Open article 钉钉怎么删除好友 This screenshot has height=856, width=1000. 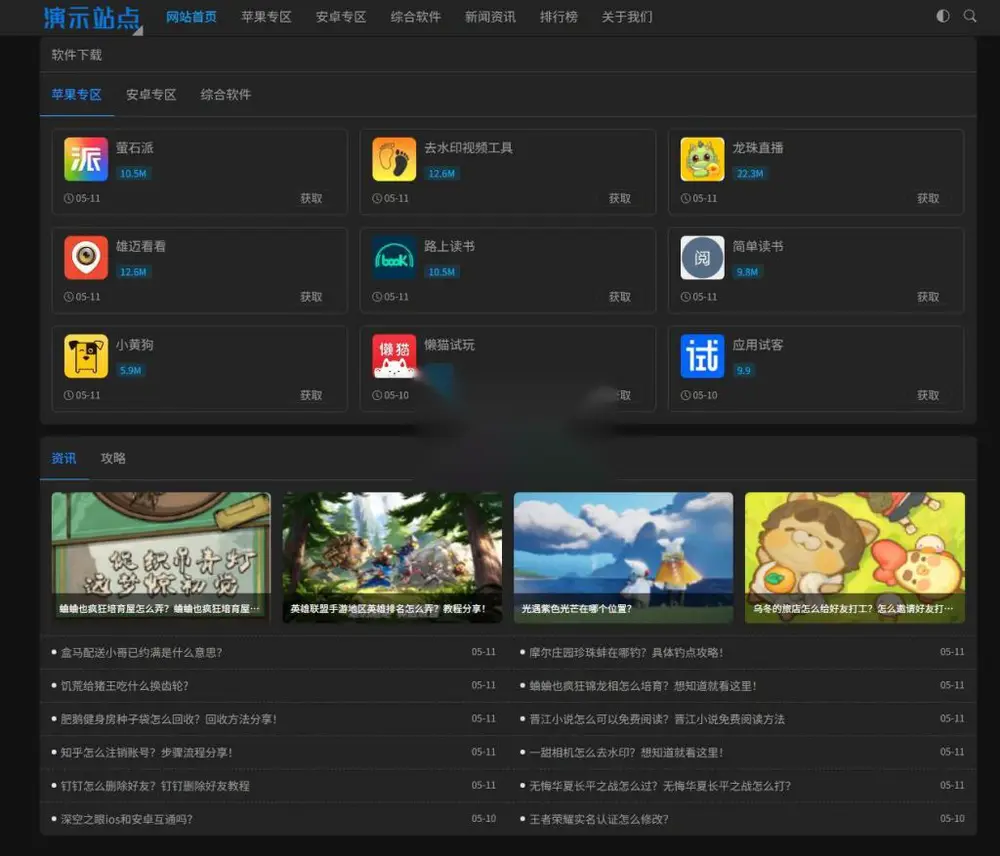pos(155,786)
